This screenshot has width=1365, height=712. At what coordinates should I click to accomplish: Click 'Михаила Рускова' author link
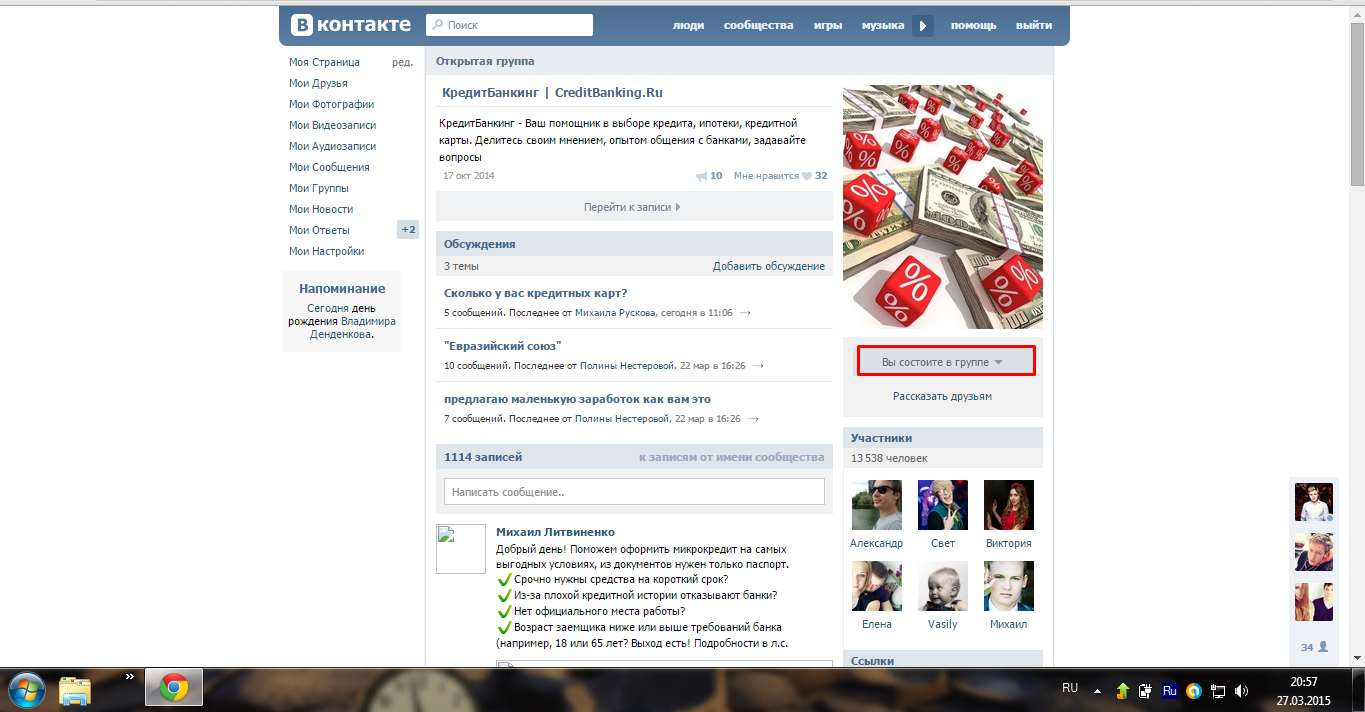(615, 313)
